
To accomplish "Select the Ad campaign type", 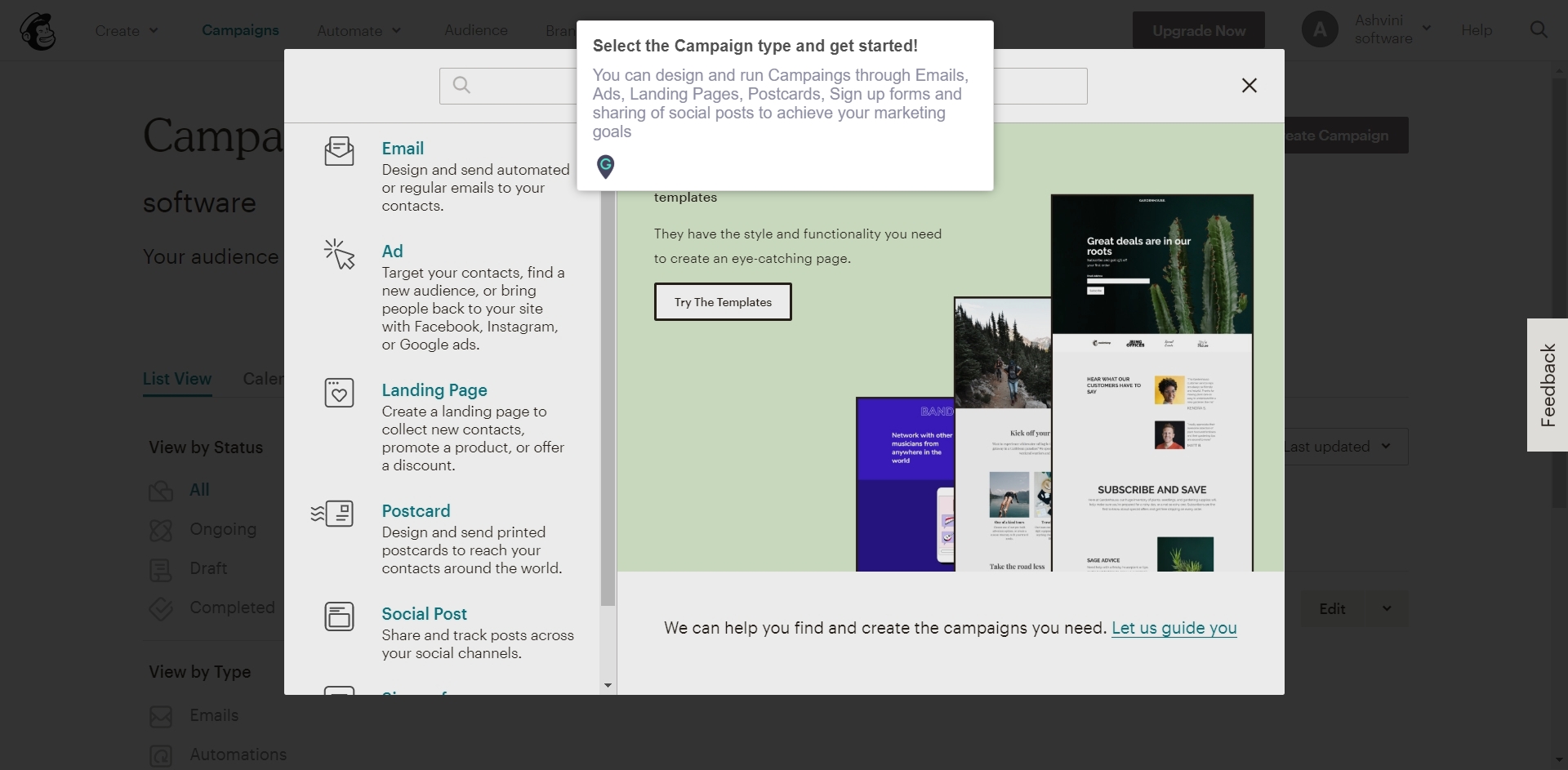I will tap(392, 251).
